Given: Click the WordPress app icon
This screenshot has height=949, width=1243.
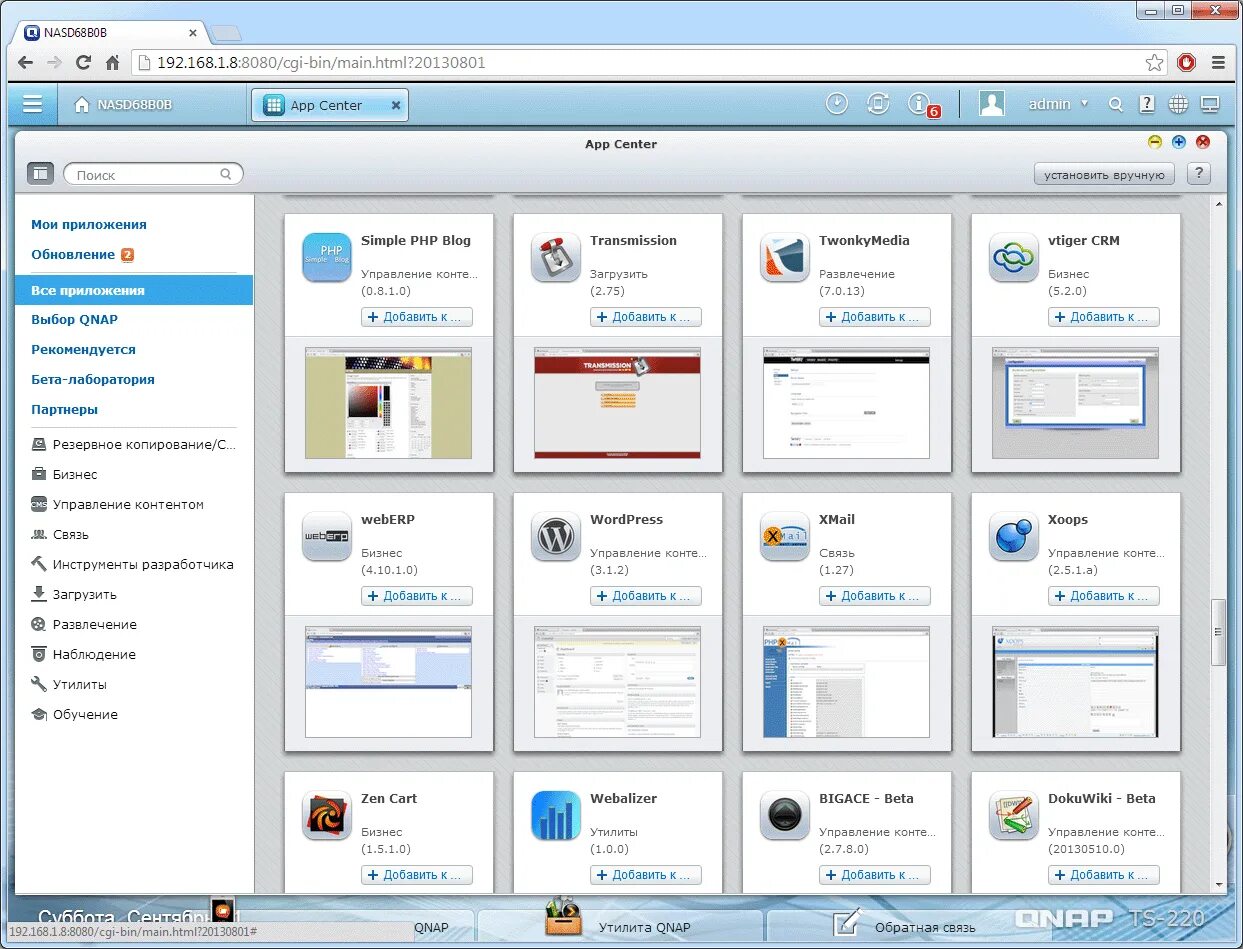Looking at the screenshot, I should pos(556,537).
